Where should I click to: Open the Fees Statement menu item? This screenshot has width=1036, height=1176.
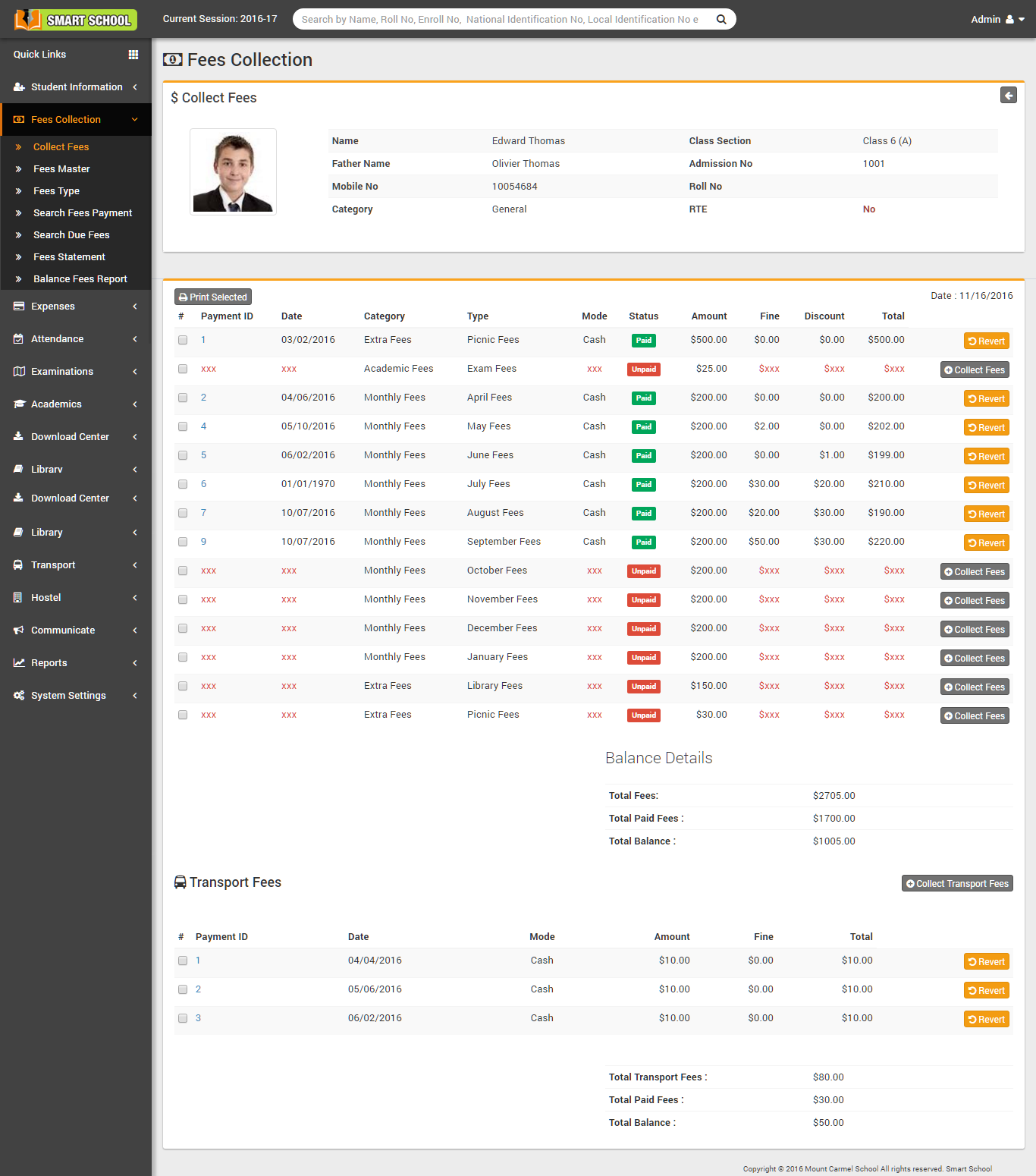click(70, 256)
